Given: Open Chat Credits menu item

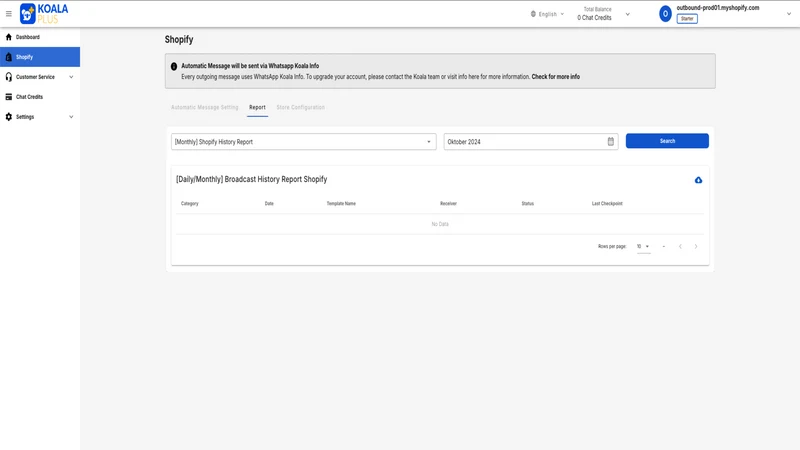Looking at the screenshot, I should [x=40, y=97].
